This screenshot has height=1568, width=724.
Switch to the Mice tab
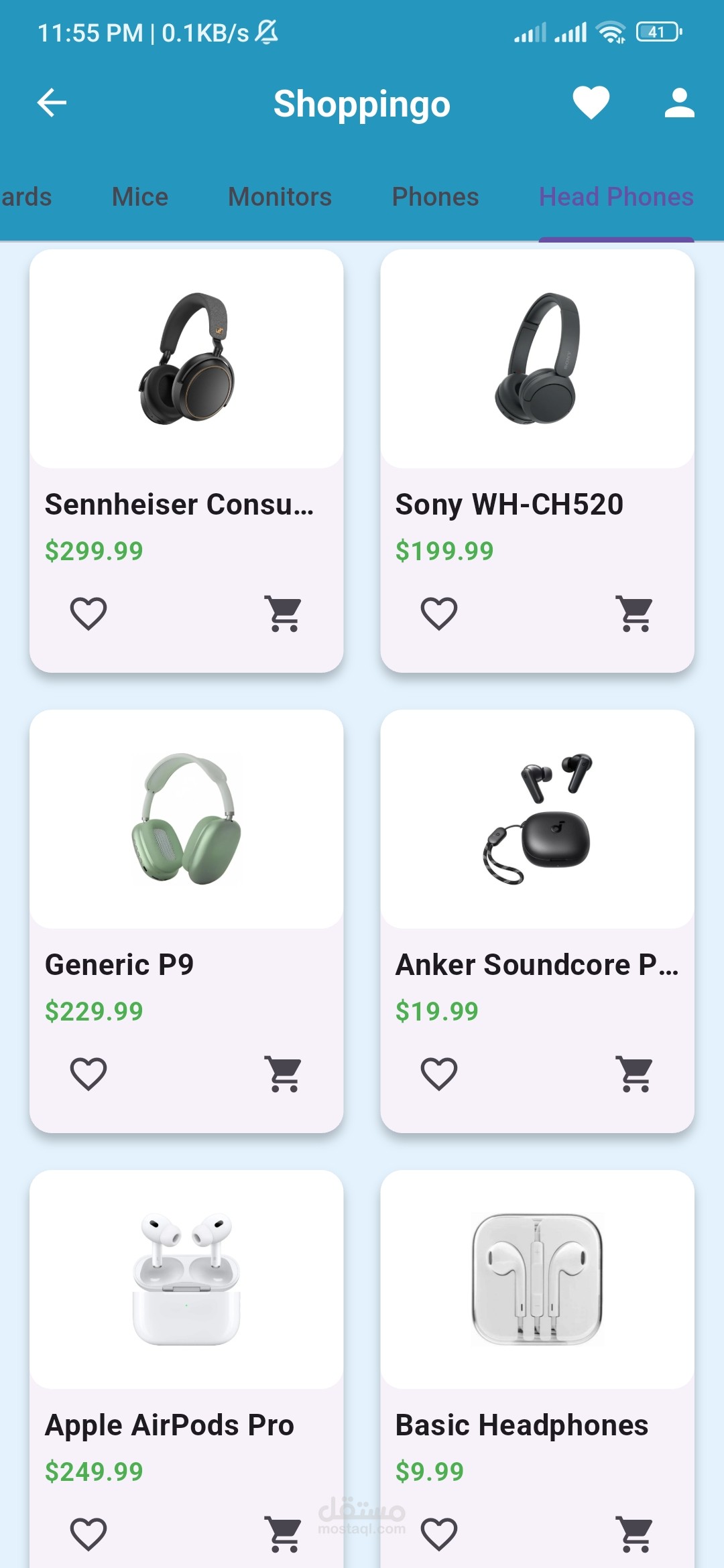(x=140, y=197)
